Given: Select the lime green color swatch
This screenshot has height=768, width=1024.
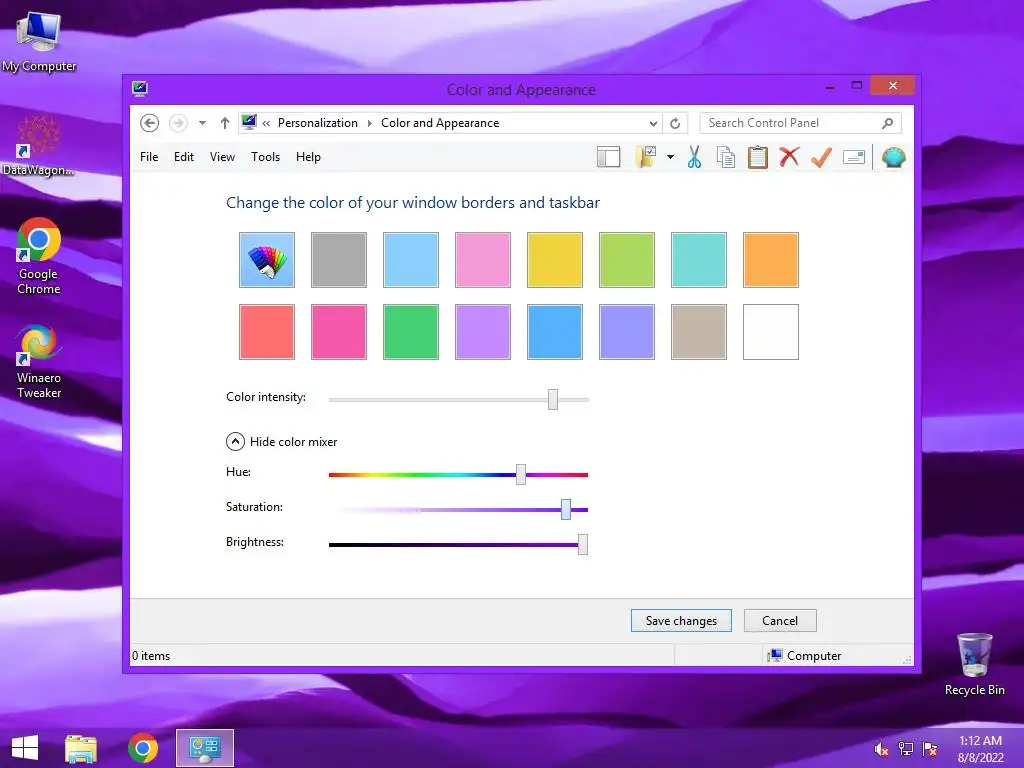Looking at the screenshot, I should [627, 260].
